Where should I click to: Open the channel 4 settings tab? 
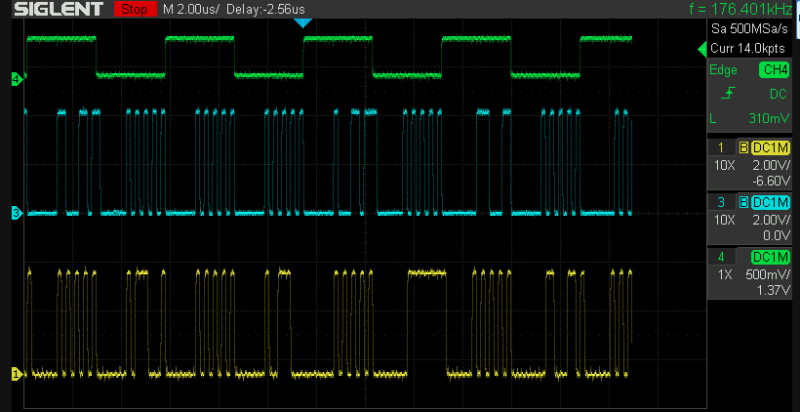[x=721, y=257]
